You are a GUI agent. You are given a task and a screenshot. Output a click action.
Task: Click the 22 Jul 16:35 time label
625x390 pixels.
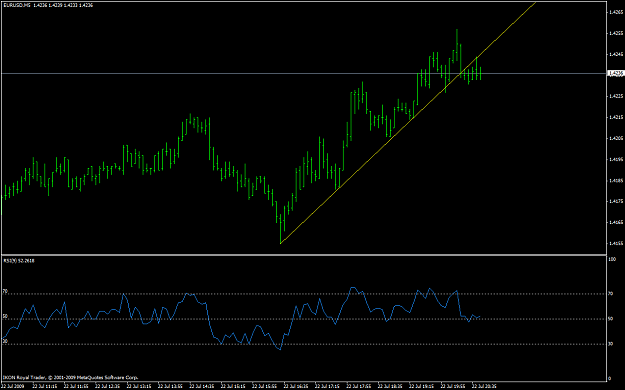tap(296, 386)
